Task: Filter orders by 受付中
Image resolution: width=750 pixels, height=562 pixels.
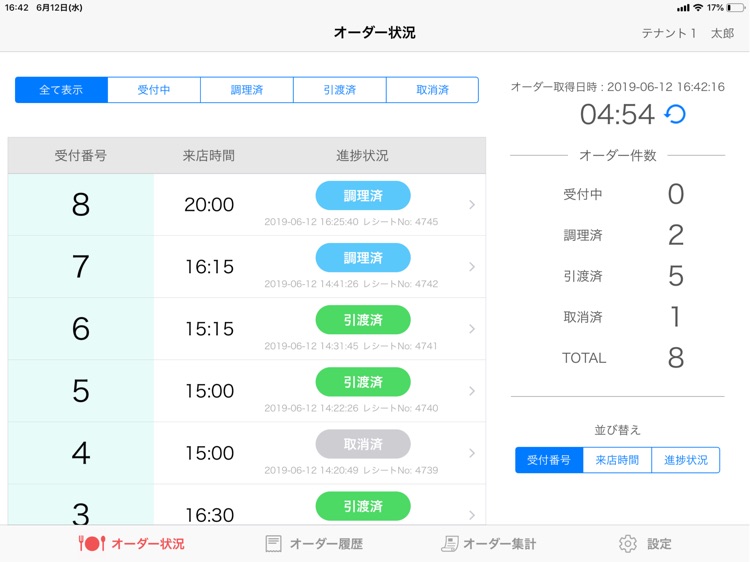Action: (x=154, y=90)
